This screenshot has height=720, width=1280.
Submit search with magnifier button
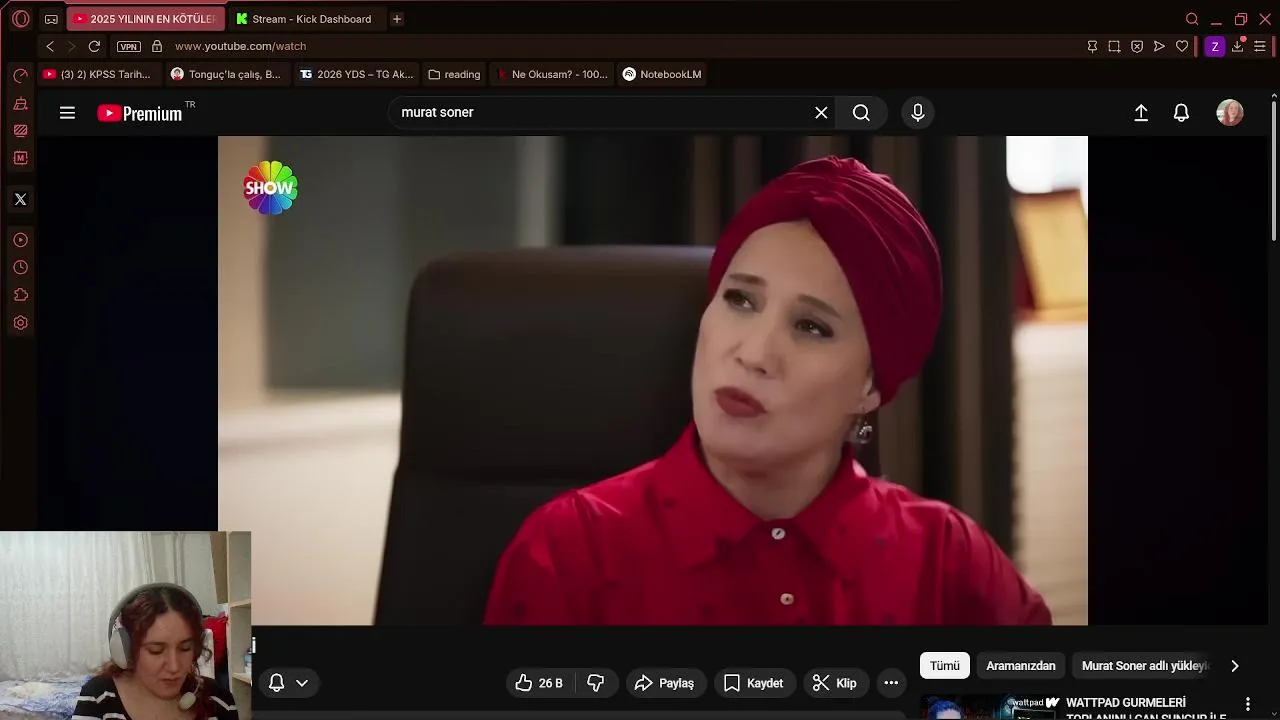[x=861, y=113]
